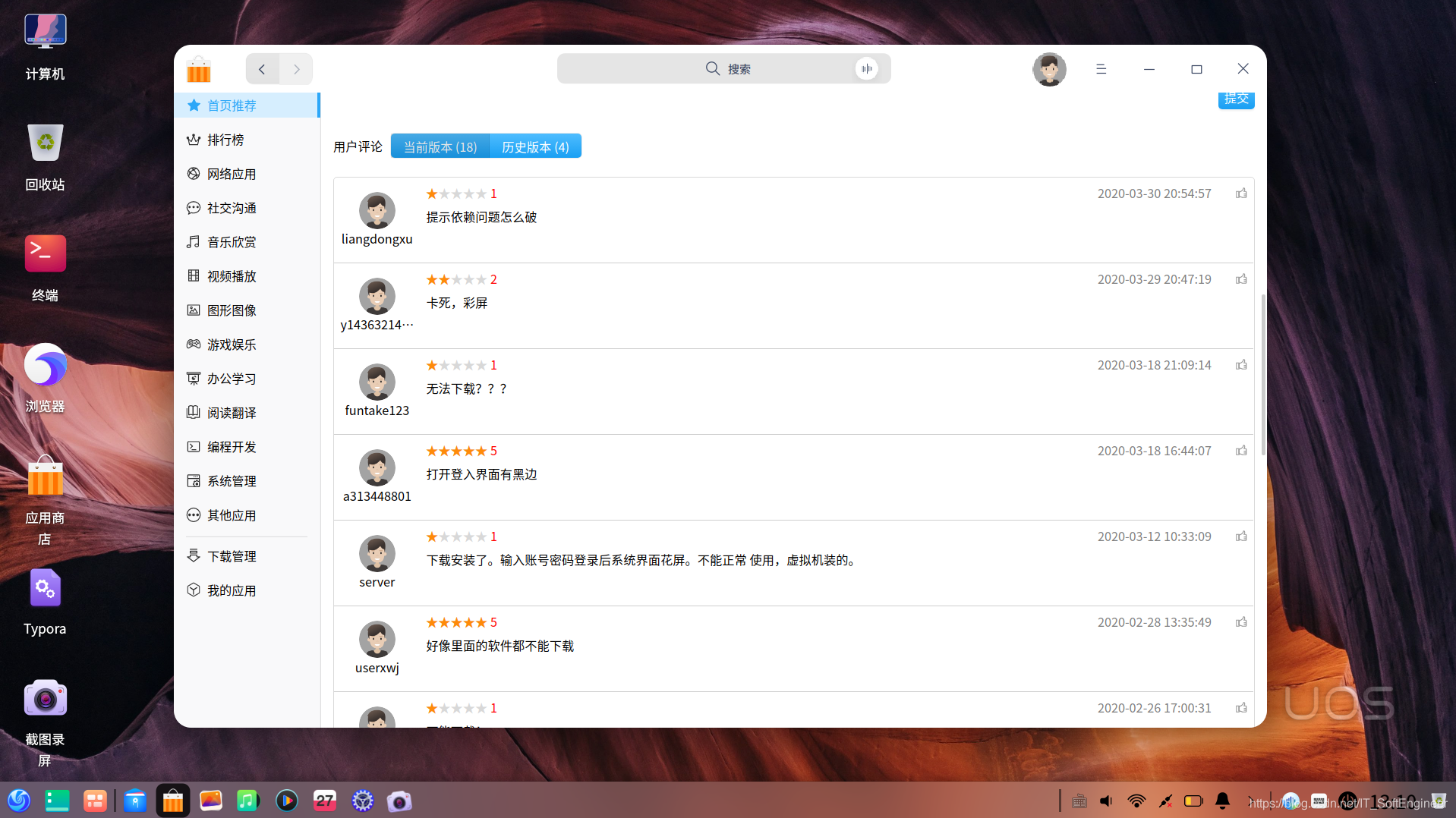Click liangdongxu's avatar
Screen dimensions: 1456x818
(377, 210)
